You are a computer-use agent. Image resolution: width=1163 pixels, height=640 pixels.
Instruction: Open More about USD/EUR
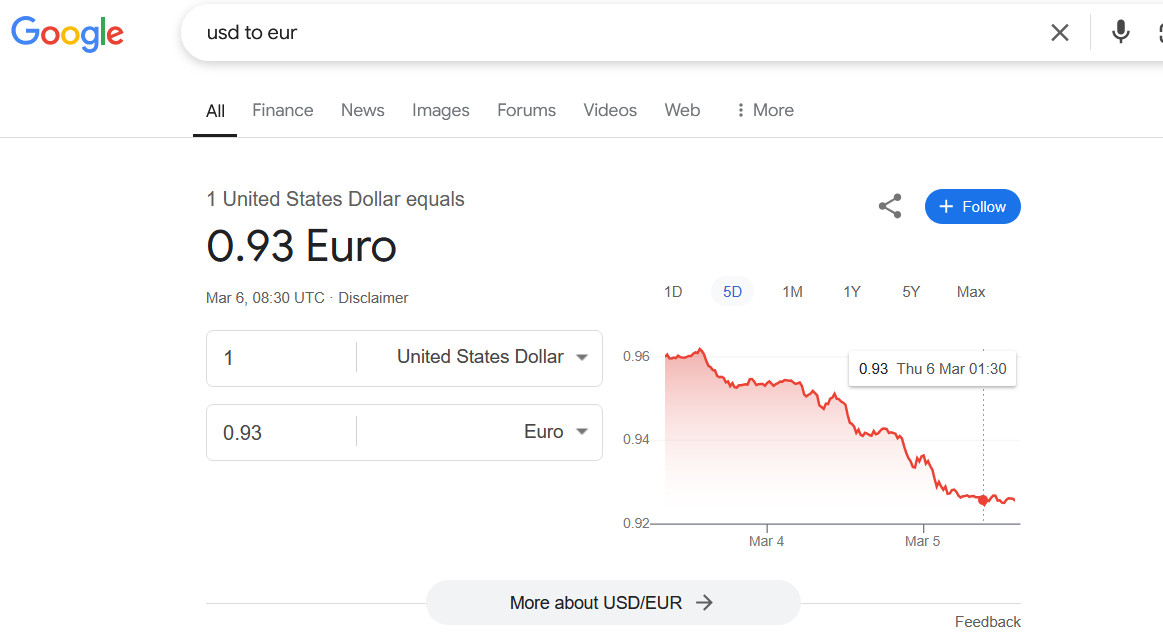(x=612, y=603)
